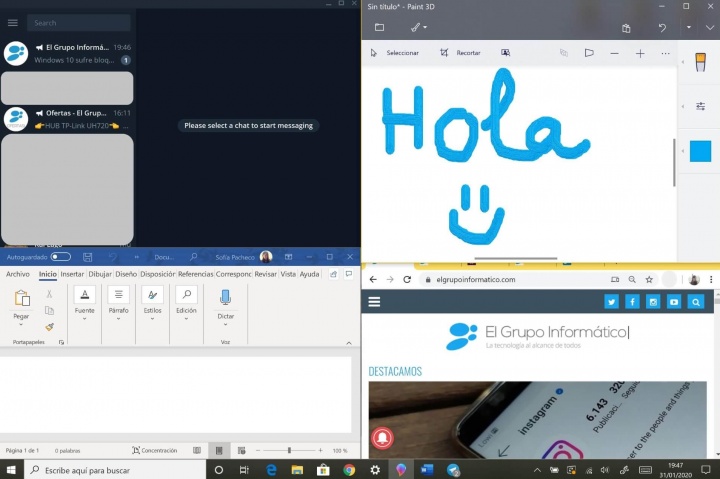Zoom in with Paint 3D plus
720x479 pixels.
click(x=640, y=54)
